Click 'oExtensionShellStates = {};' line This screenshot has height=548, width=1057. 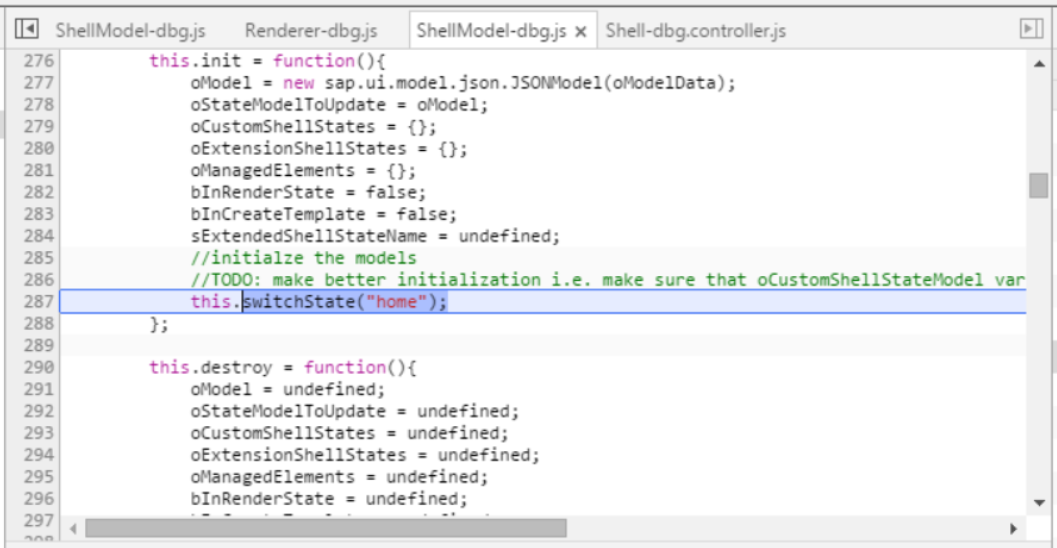(x=329, y=148)
